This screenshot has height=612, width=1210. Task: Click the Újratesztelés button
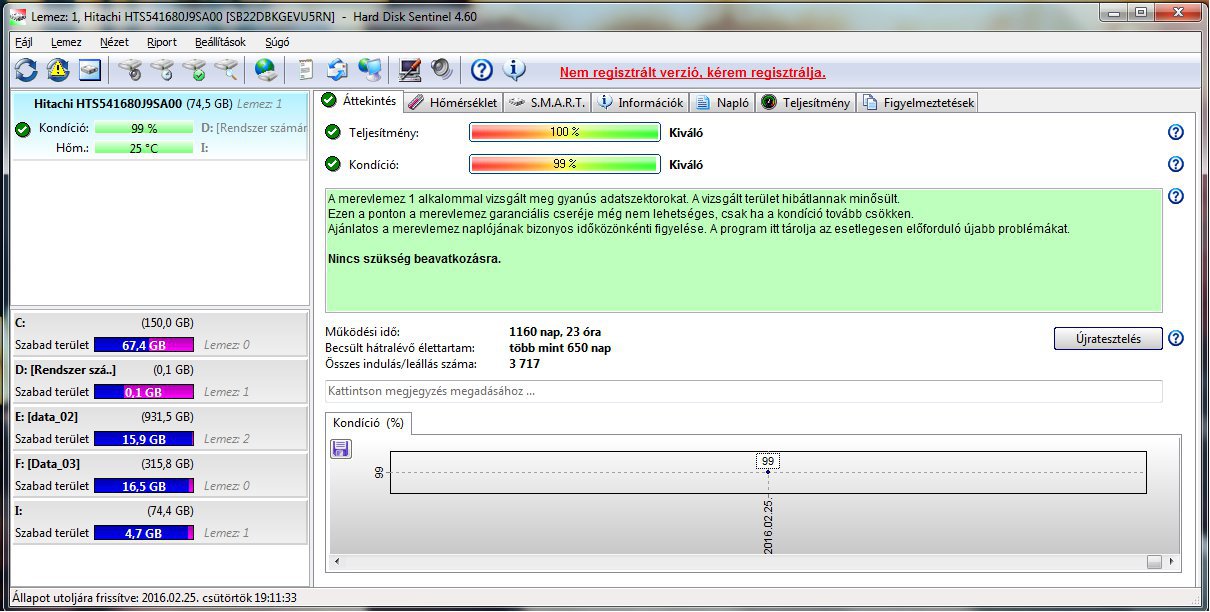[x=1108, y=338]
